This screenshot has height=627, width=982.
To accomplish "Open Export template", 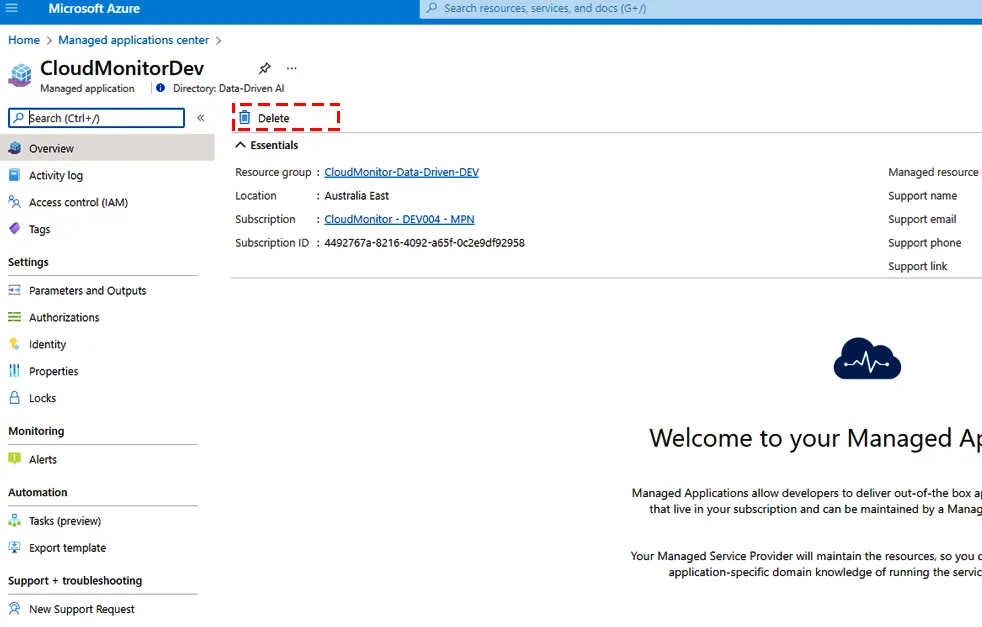I will (68, 548).
